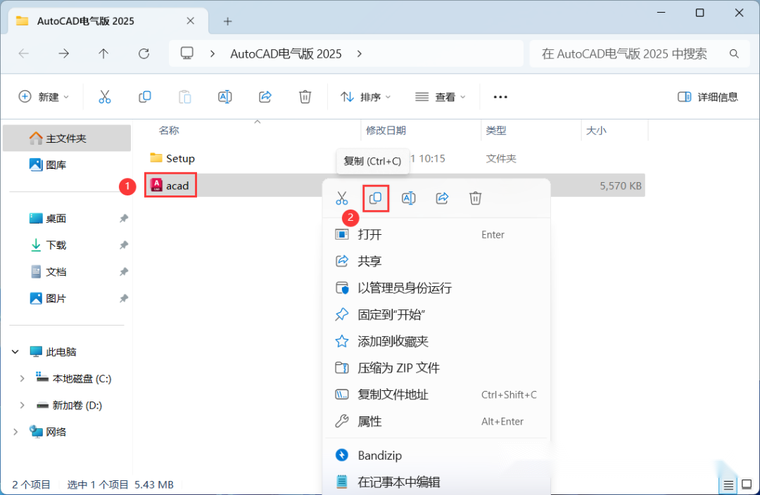Screen dimensions: 760x495
Task: Select 以管理员身份运行 from context menu
Action: point(404,288)
